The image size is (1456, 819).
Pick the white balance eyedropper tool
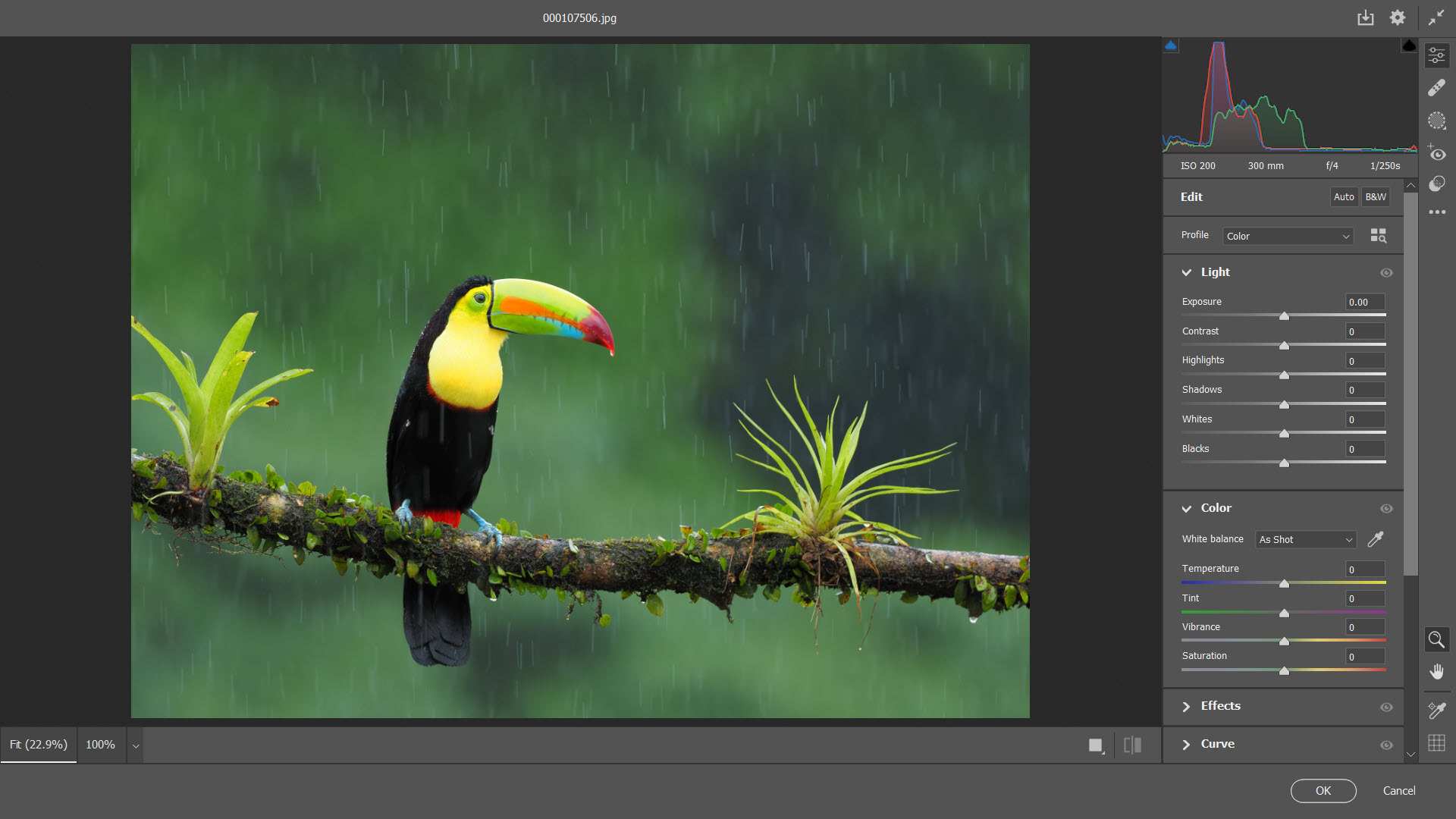pos(1375,539)
